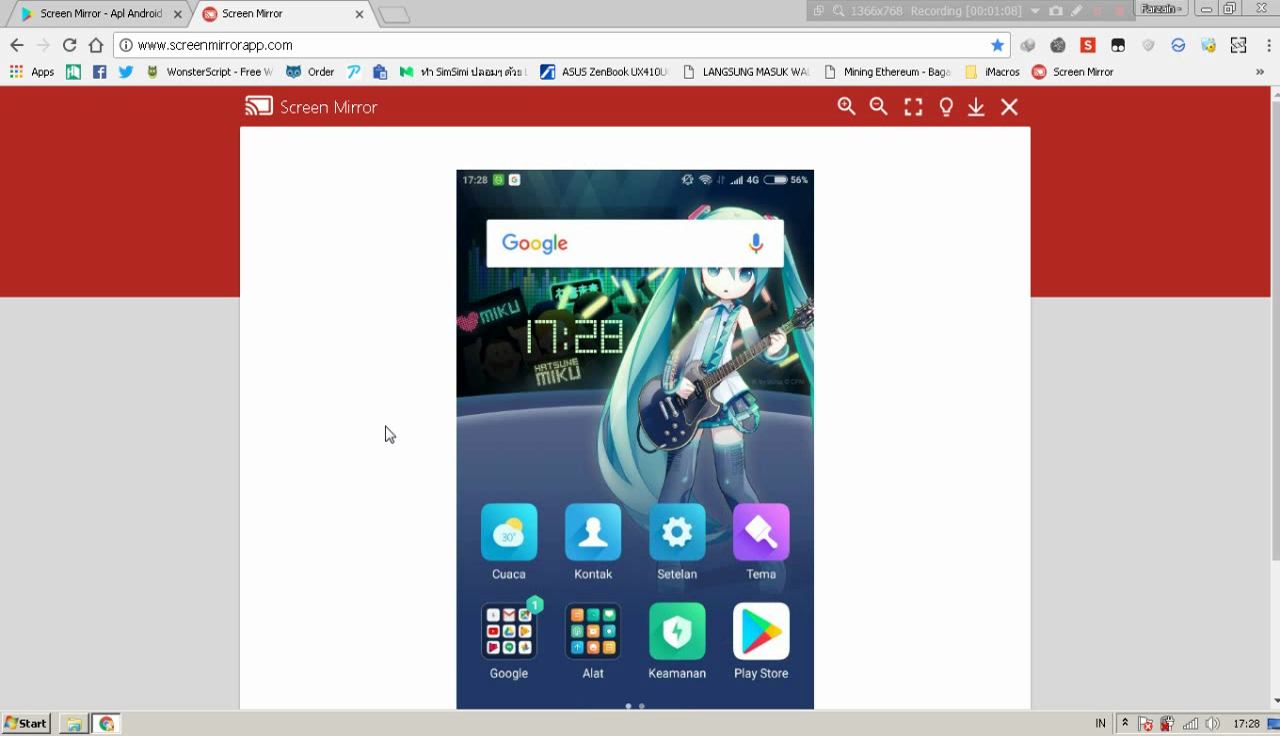1280x736 pixels.
Task: Open the Order bookmark
Action: coord(310,72)
